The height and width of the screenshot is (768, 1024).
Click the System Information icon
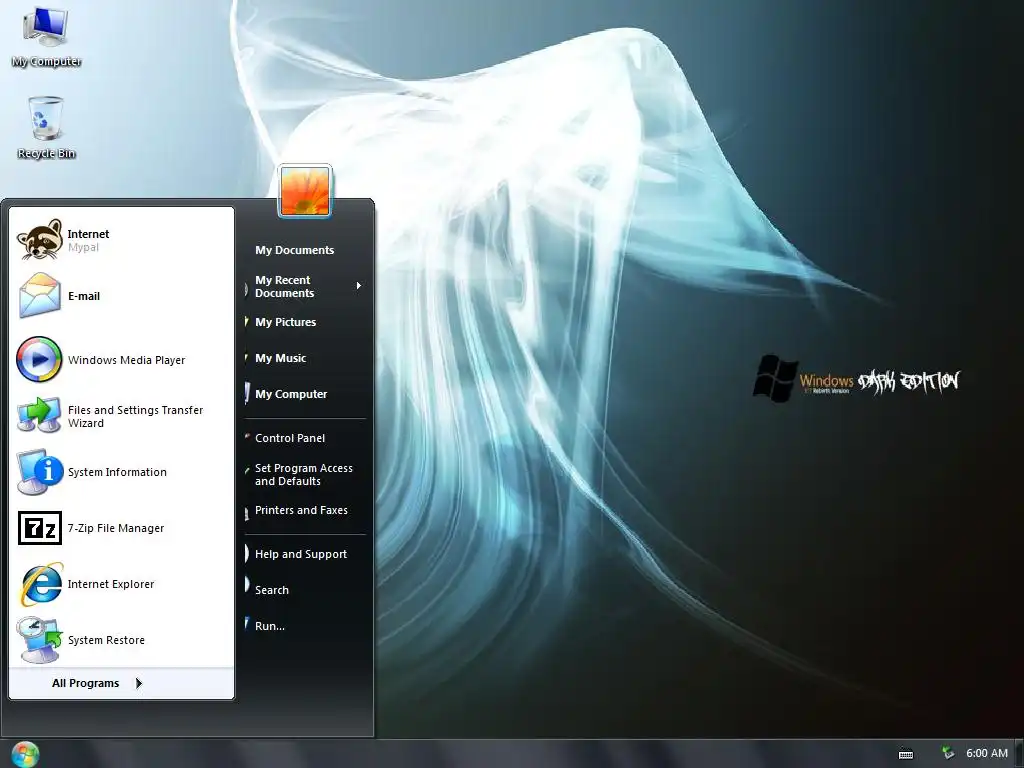(39, 472)
